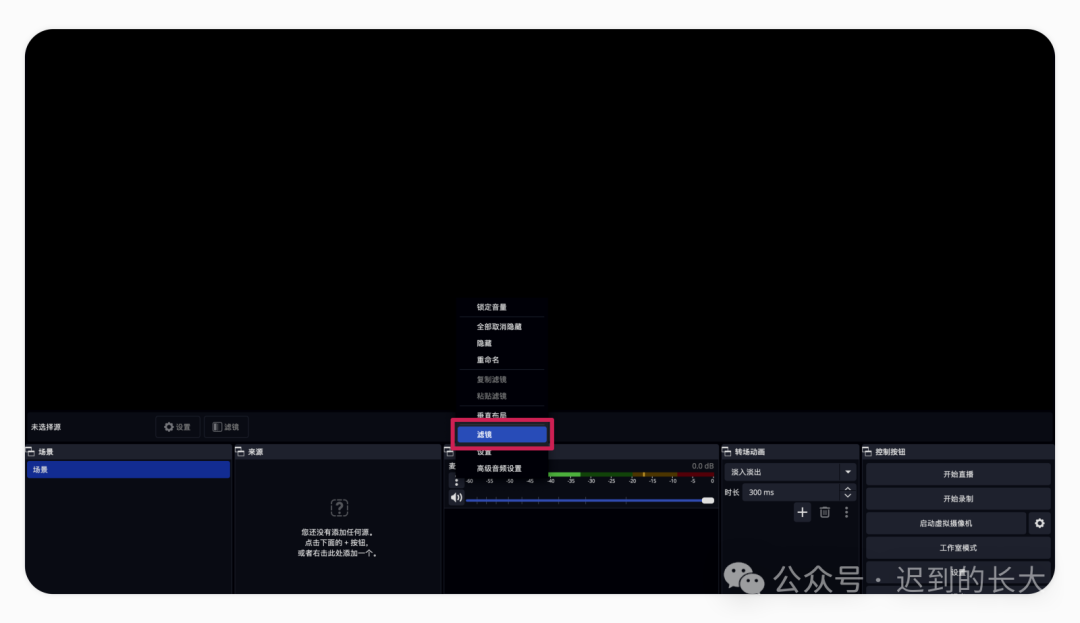Image resolution: width=1080 pixels, height=623 pixels.
Task: Choose 高级音频设置 from context menu
Action: click(x=499, y=468)
